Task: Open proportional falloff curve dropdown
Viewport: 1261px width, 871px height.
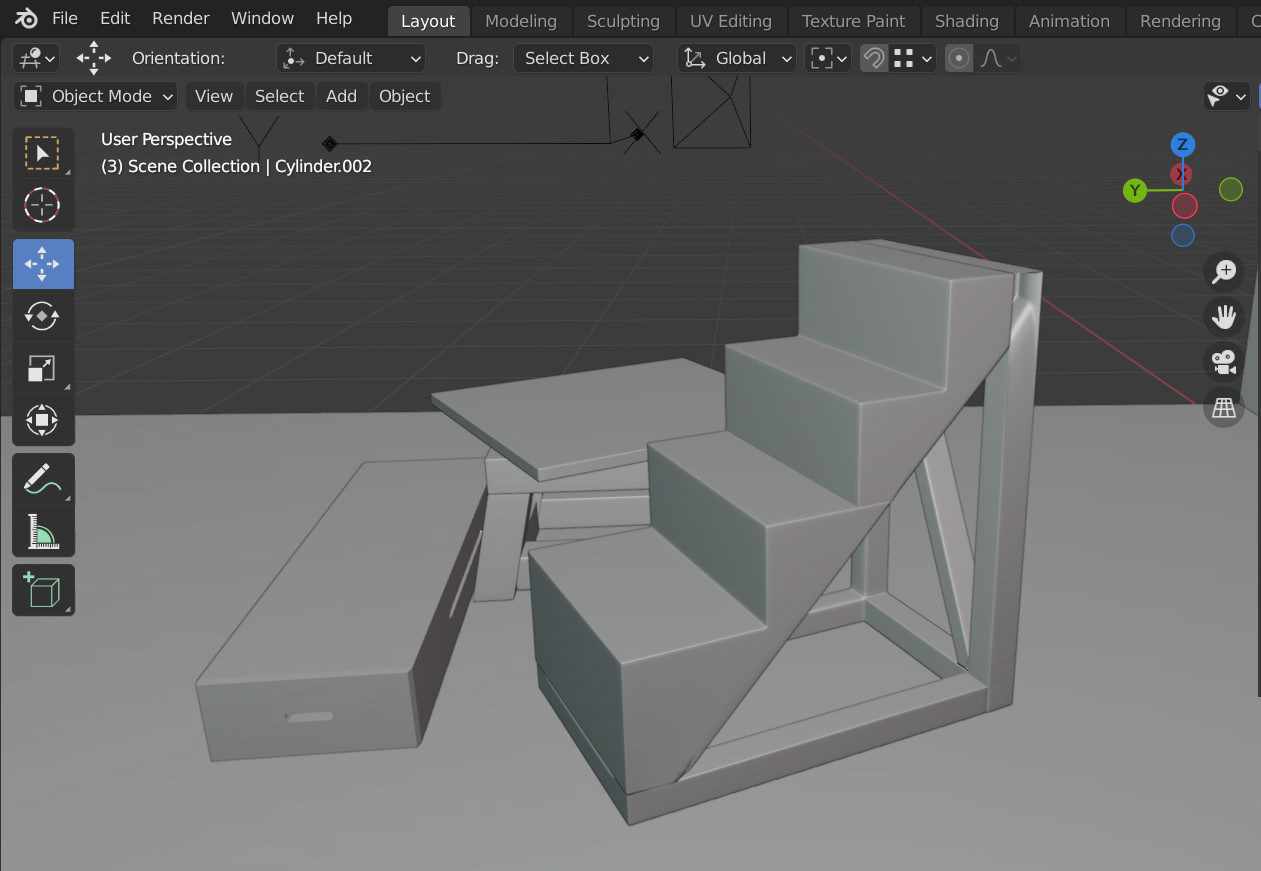Action: coord(998,58)
